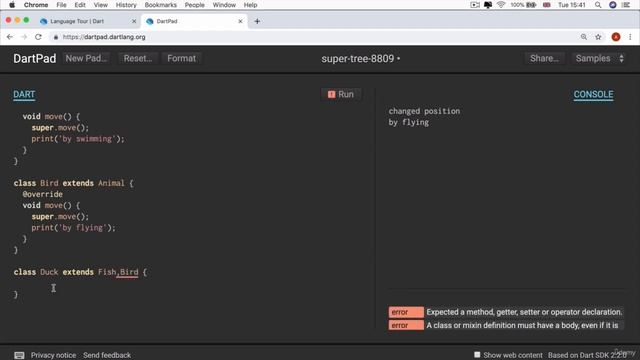The image size is (640, 360).
Task: Click the print('by flying') line
Action: pyautogui.click(x=73, y=228)
